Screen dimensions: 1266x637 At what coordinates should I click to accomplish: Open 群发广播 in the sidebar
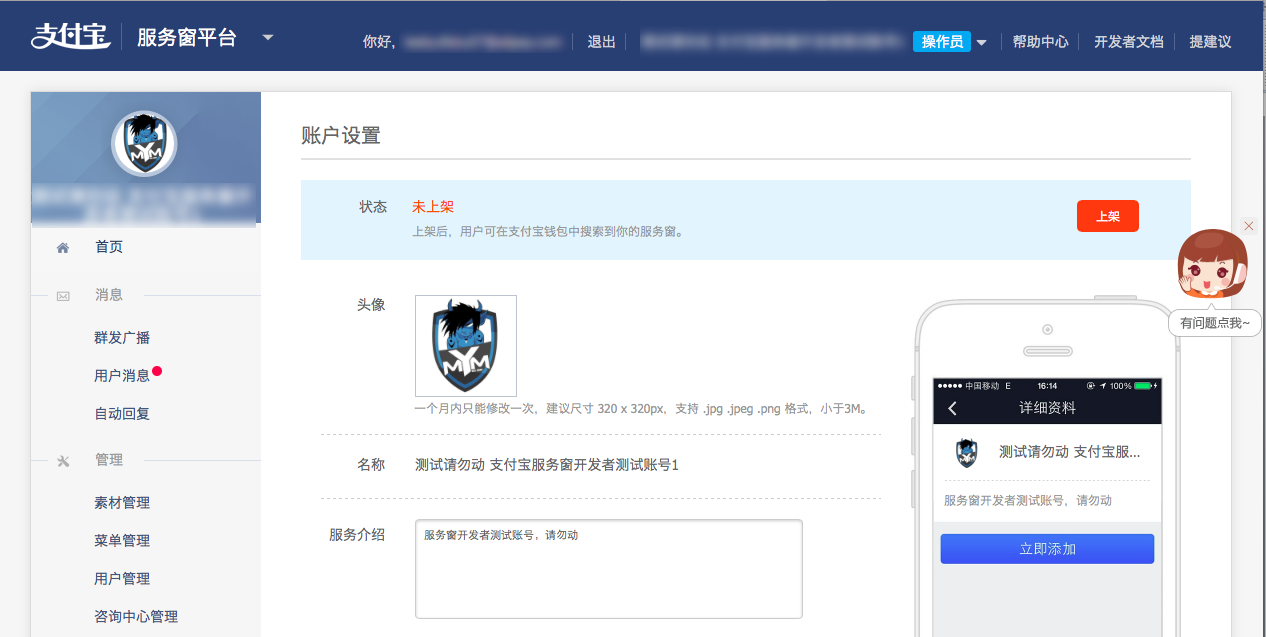point(122,338)
